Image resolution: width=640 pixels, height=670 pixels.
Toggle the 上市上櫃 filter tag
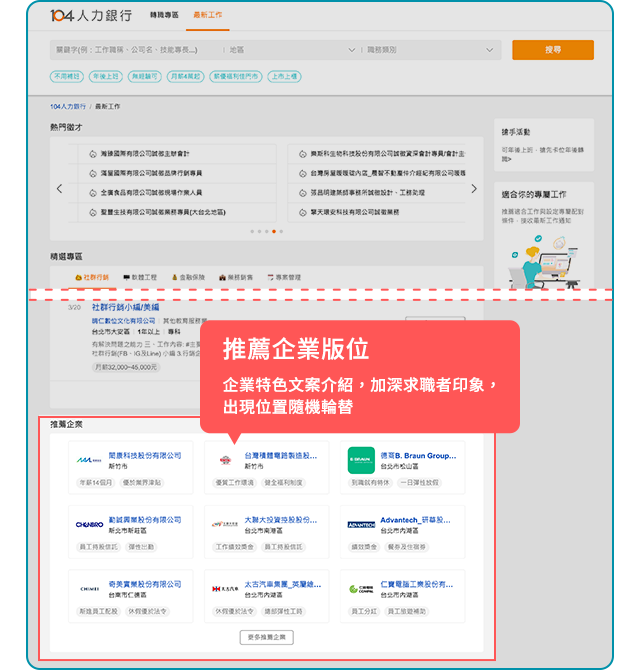(284, 76)
